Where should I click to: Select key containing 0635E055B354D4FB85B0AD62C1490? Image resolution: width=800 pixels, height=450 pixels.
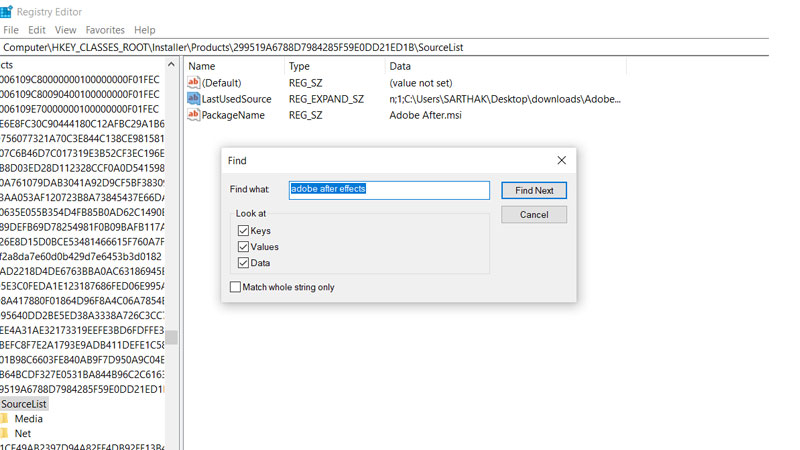82,212
